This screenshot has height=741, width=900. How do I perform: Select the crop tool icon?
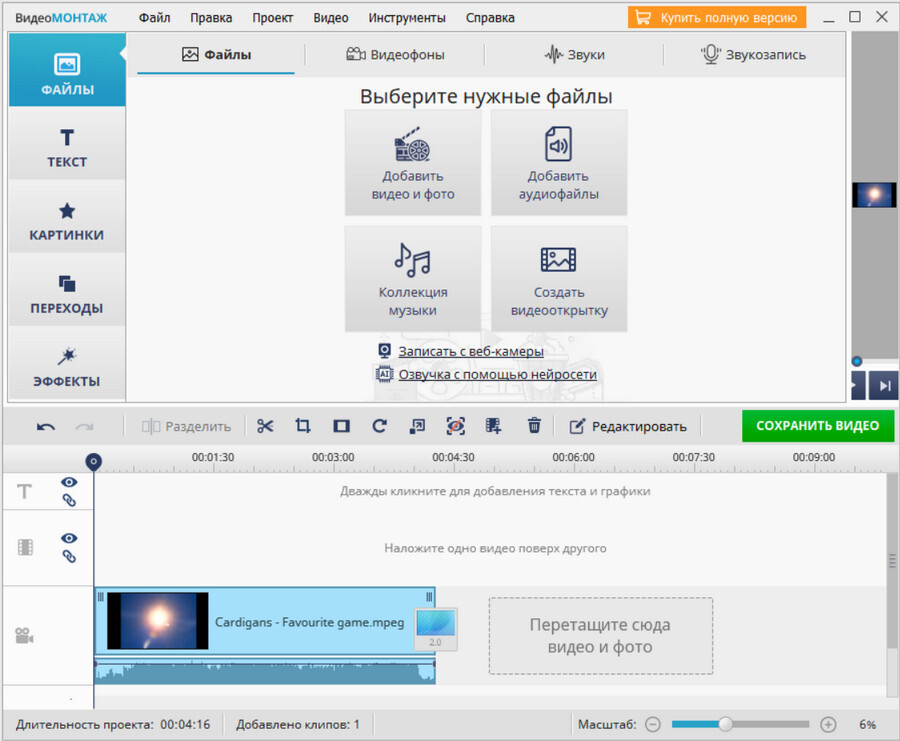(303, 426)
